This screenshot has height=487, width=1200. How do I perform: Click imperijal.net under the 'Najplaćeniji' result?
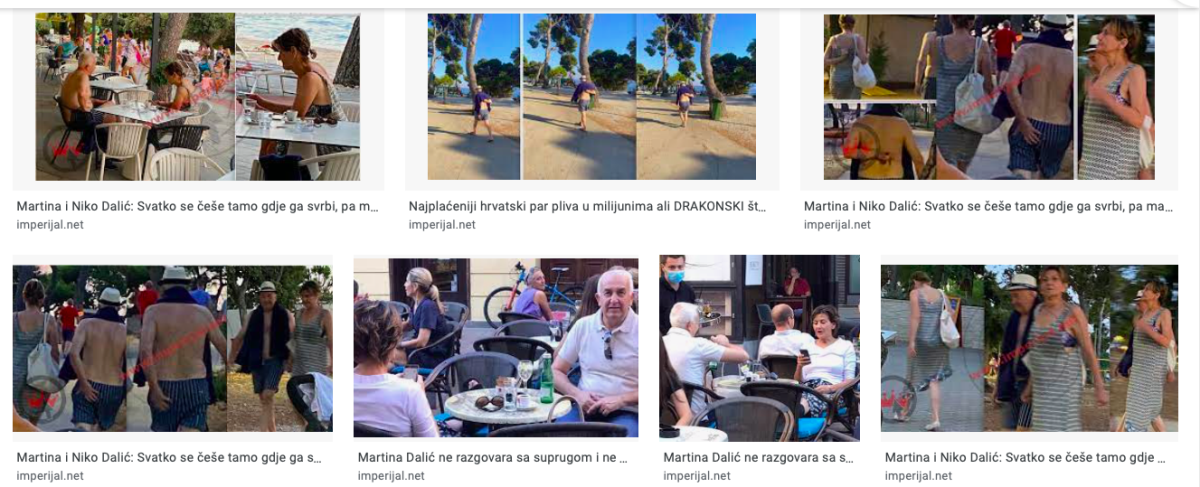pos(442,225)
